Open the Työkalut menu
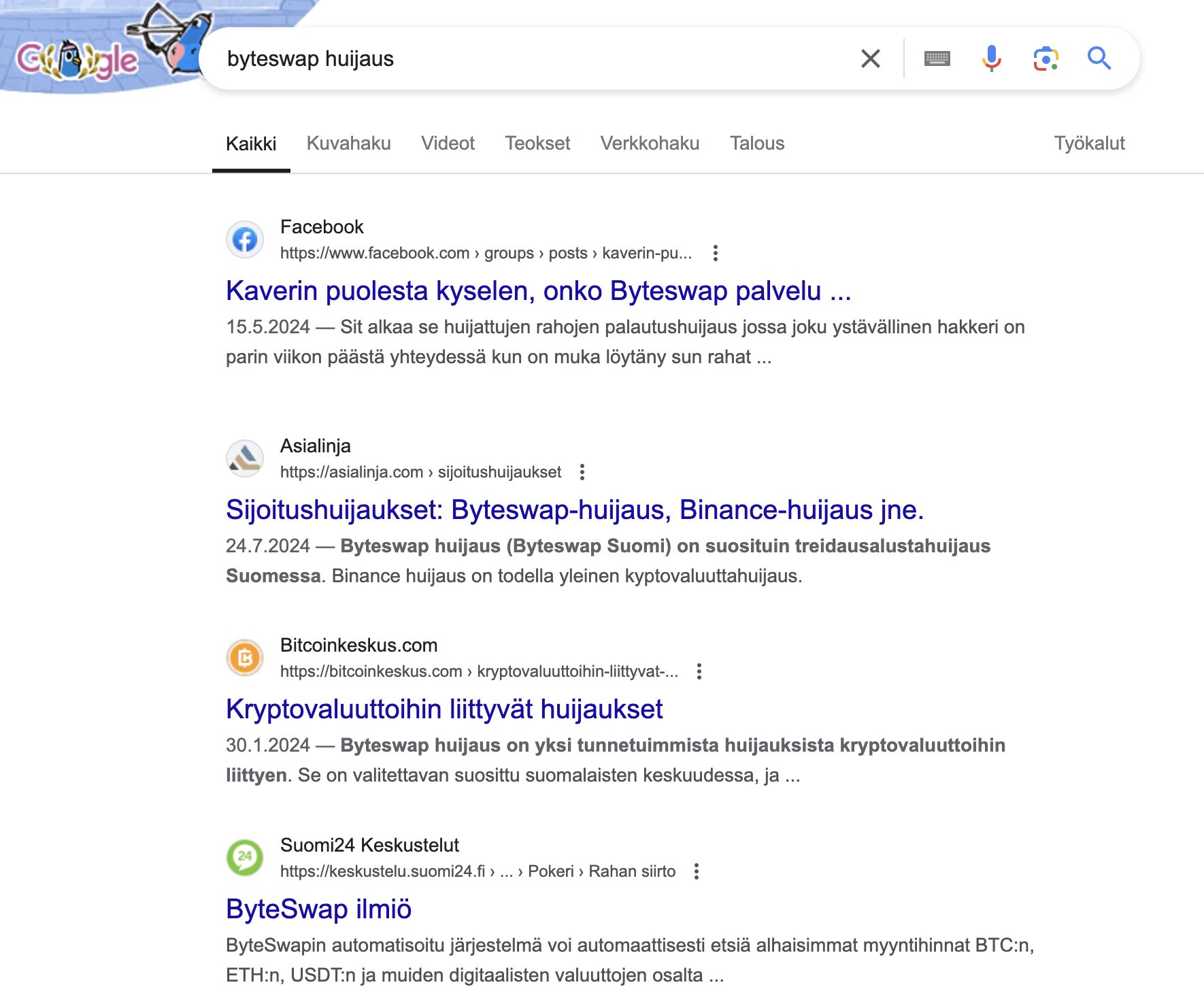Viewport: 1204px width, 1004px height. tap(1089, 143)
